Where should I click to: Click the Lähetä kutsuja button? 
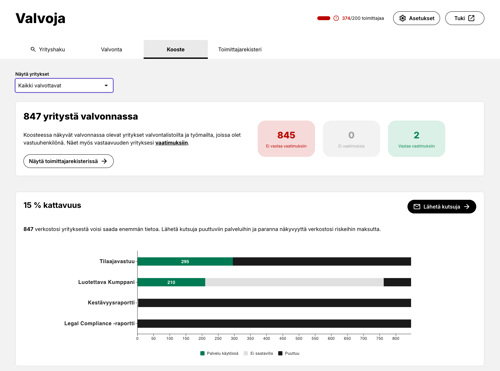tap(442, 207)
